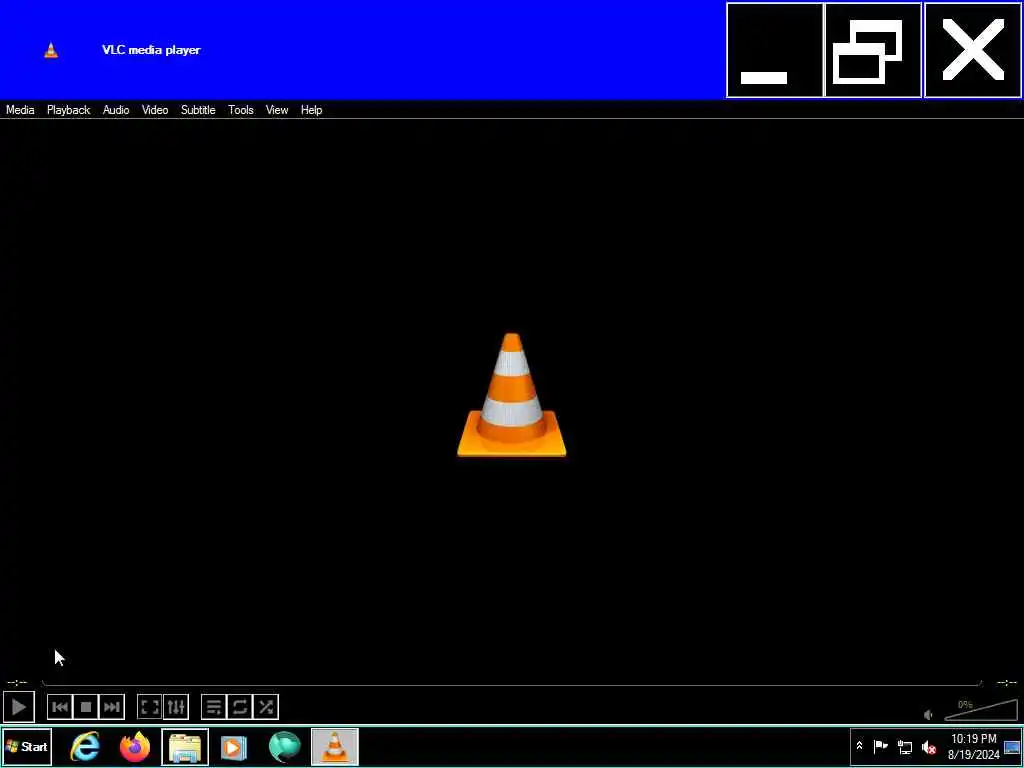Restore down the VLC window
This screenshot has height=768, width=1024.
coord(873,50)
